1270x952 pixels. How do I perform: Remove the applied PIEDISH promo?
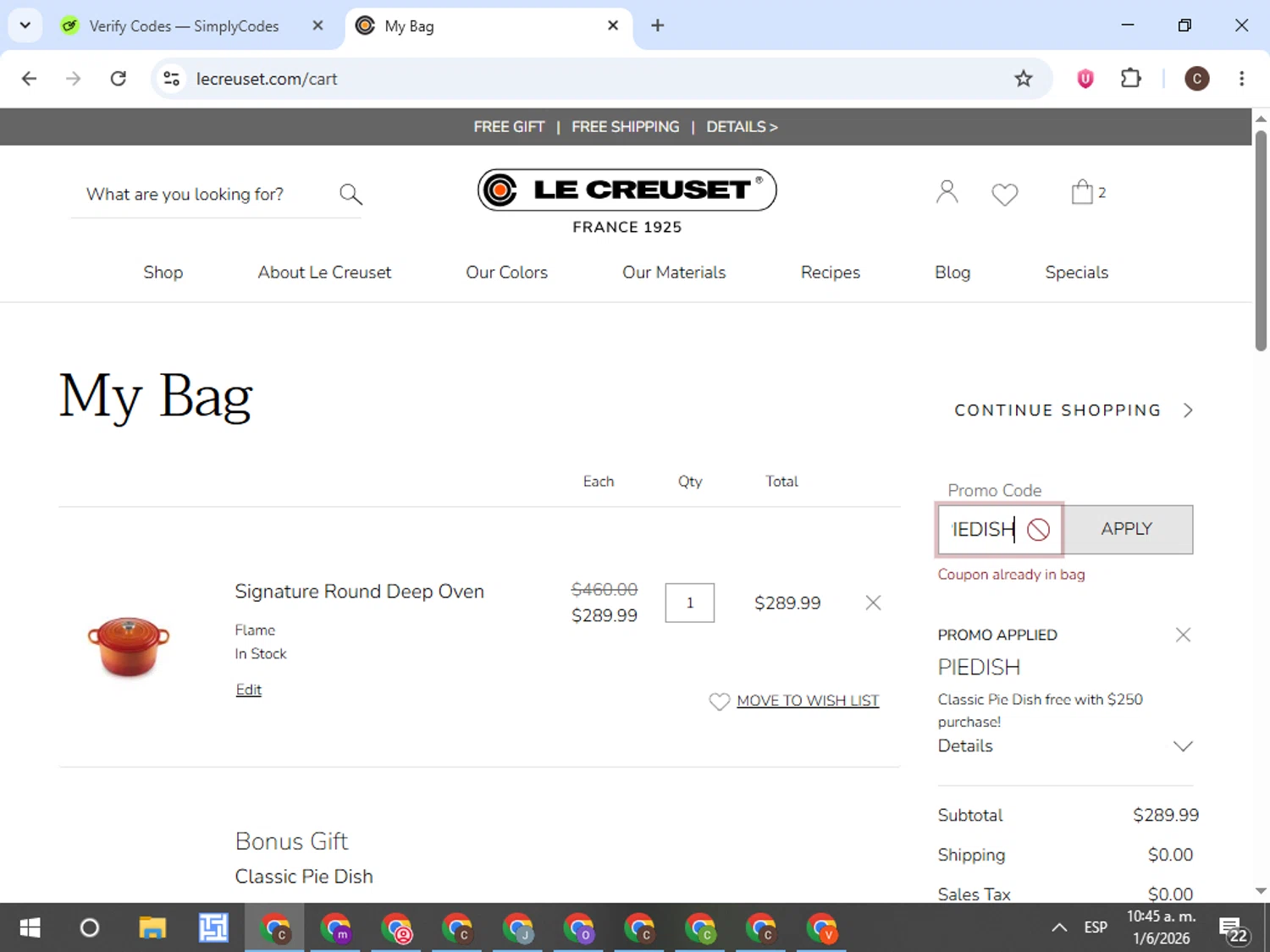point(1183,635)
